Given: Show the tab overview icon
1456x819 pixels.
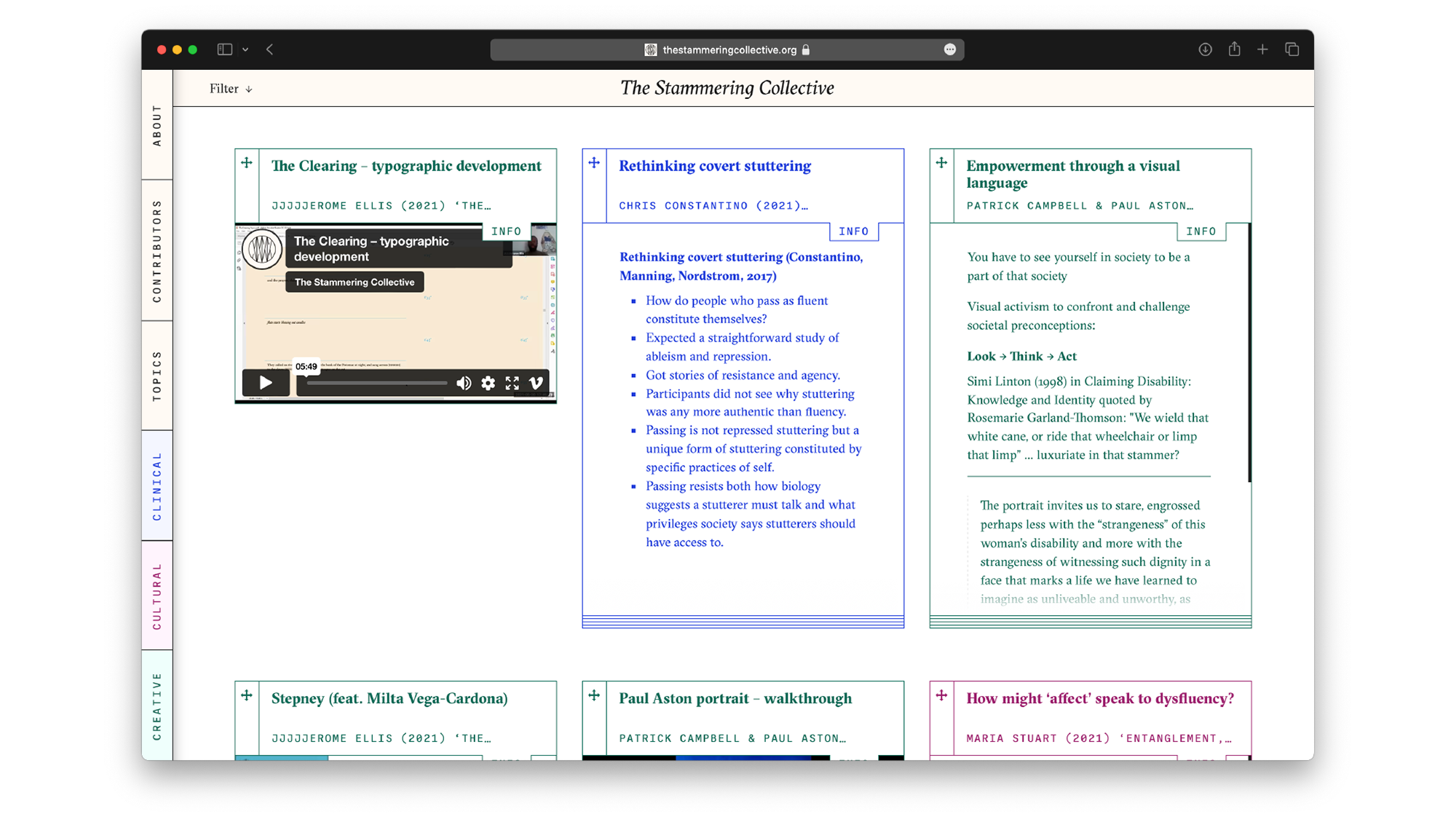Looking at the screenshot, I should click(x=1292, y=50).
